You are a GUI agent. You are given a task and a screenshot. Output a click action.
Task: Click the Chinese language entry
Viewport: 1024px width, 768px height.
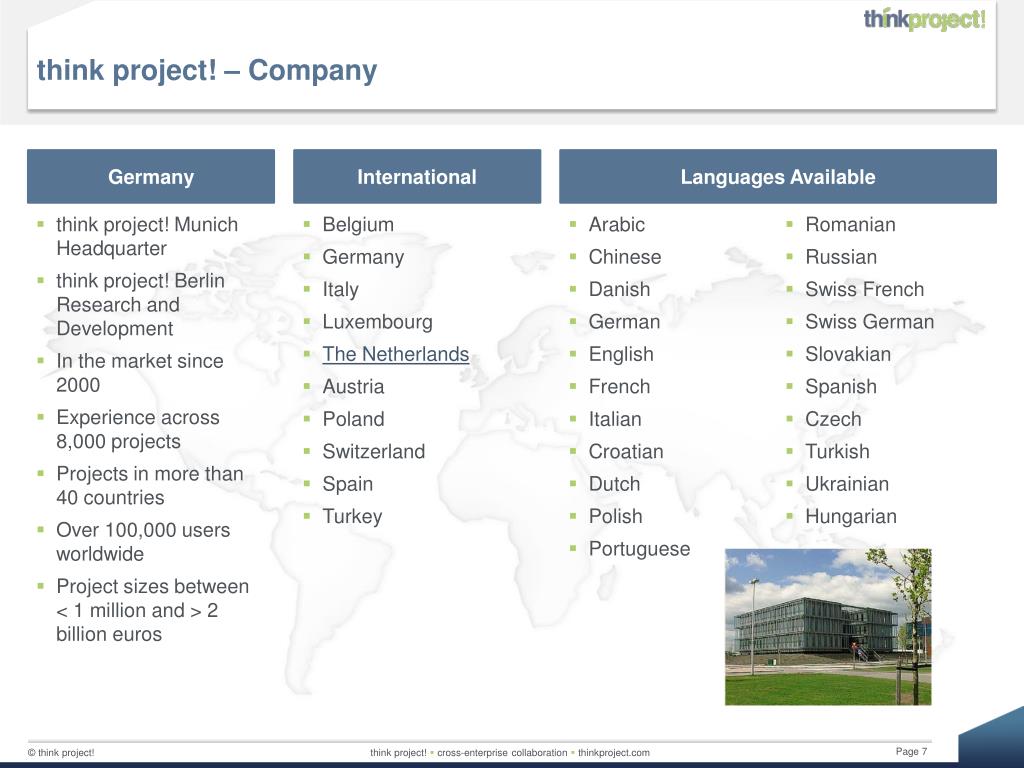point(625,257)
